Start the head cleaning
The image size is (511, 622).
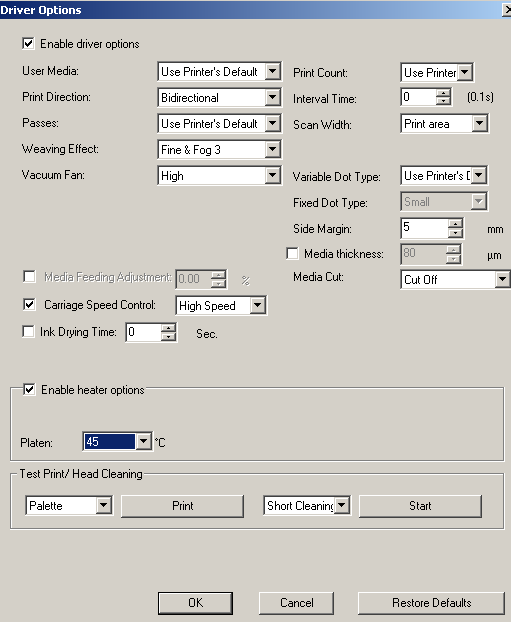click(420, 506)
